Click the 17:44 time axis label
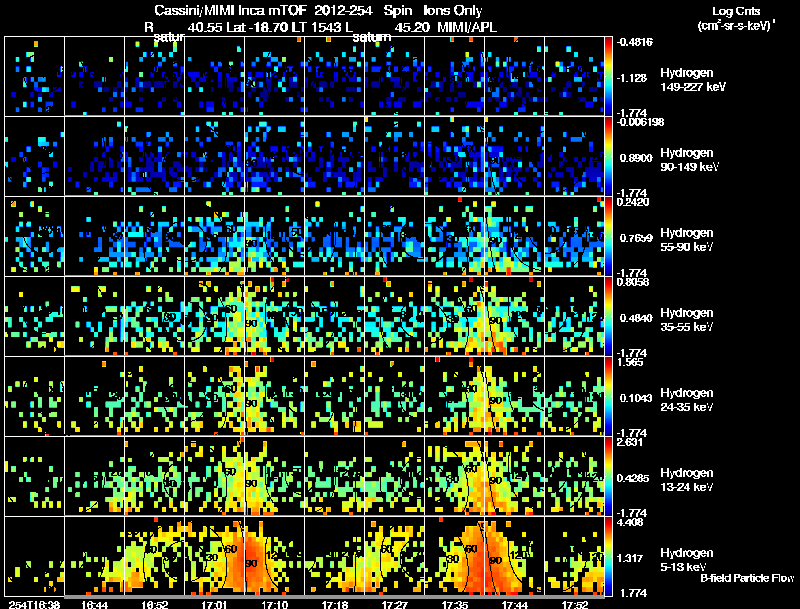The width and height of the screenshot is (800, 609). pyautogui.click(x=515, y=604)
